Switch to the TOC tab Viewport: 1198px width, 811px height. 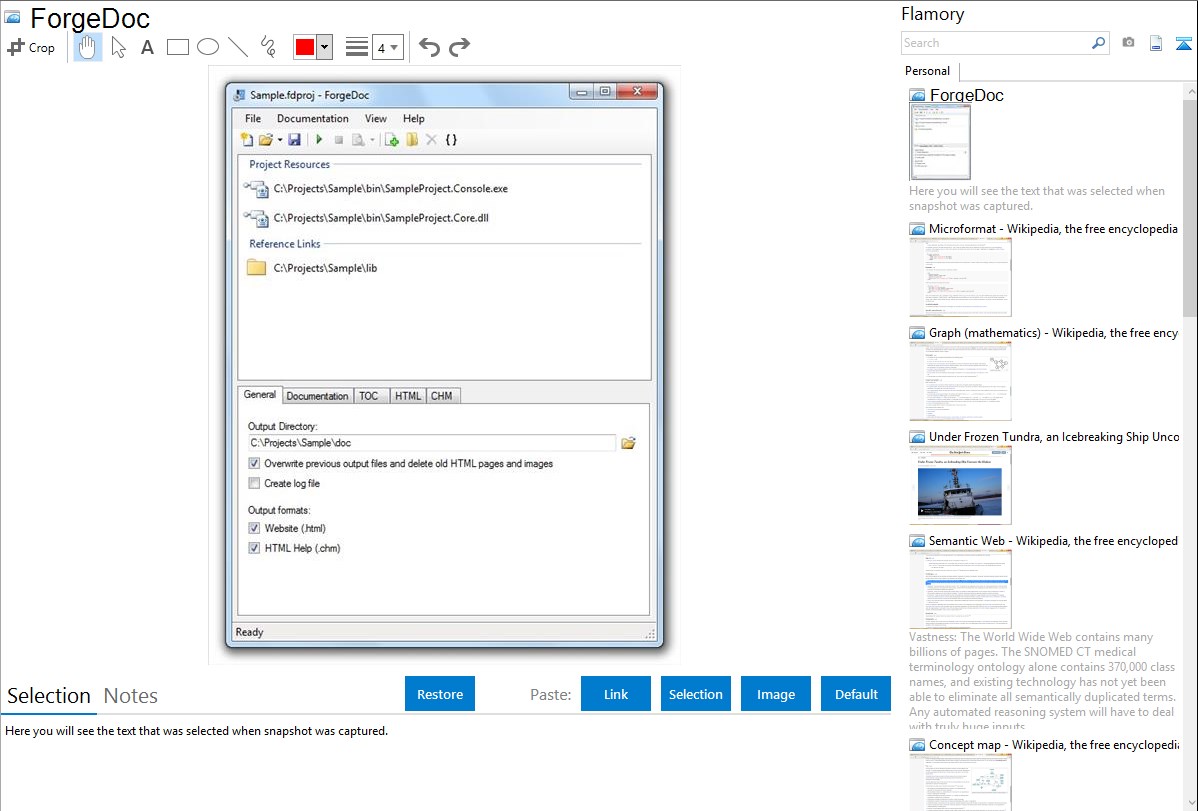[x=369, y=396]
